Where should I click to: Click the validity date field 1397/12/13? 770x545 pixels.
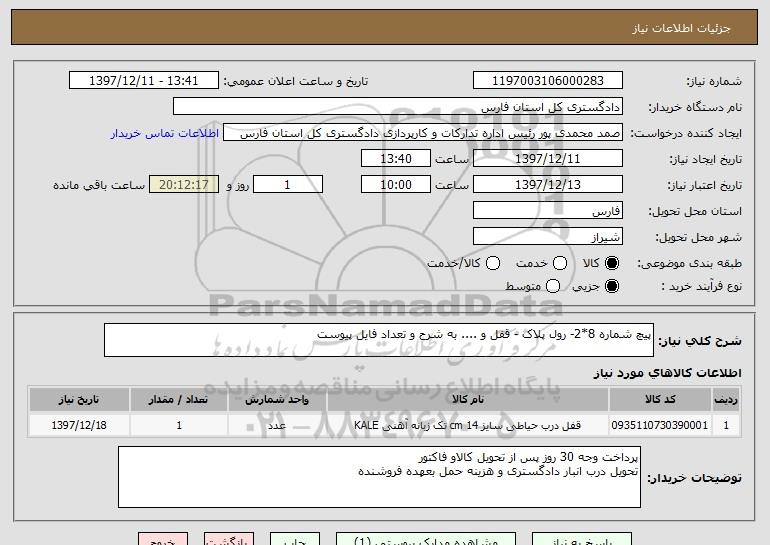(x=548, y=185)
